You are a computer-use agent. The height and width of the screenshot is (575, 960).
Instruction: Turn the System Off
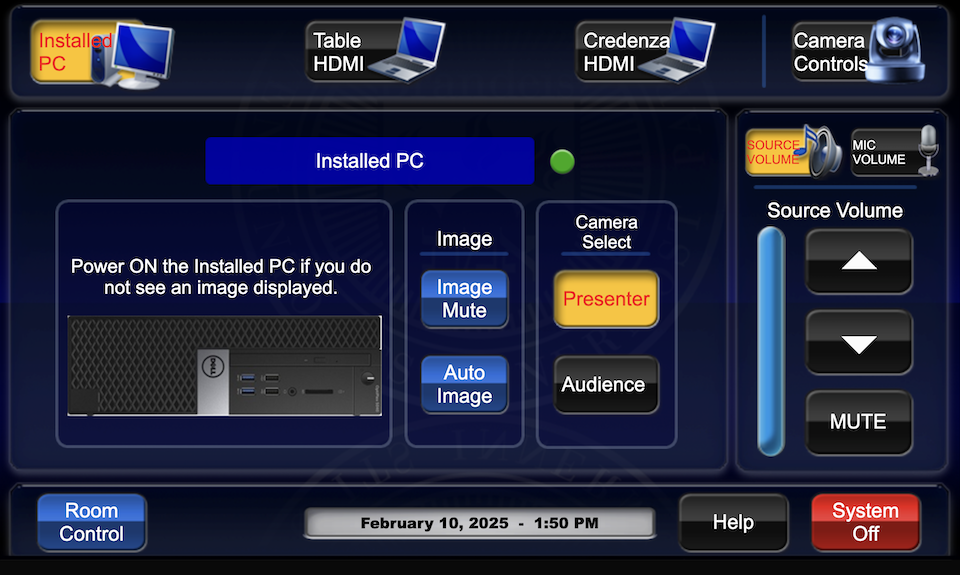[x=866, y=522]
